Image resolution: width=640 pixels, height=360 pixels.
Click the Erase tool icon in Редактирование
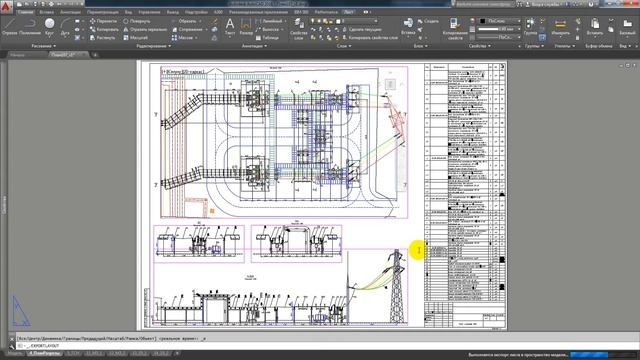tap(215, 21)
